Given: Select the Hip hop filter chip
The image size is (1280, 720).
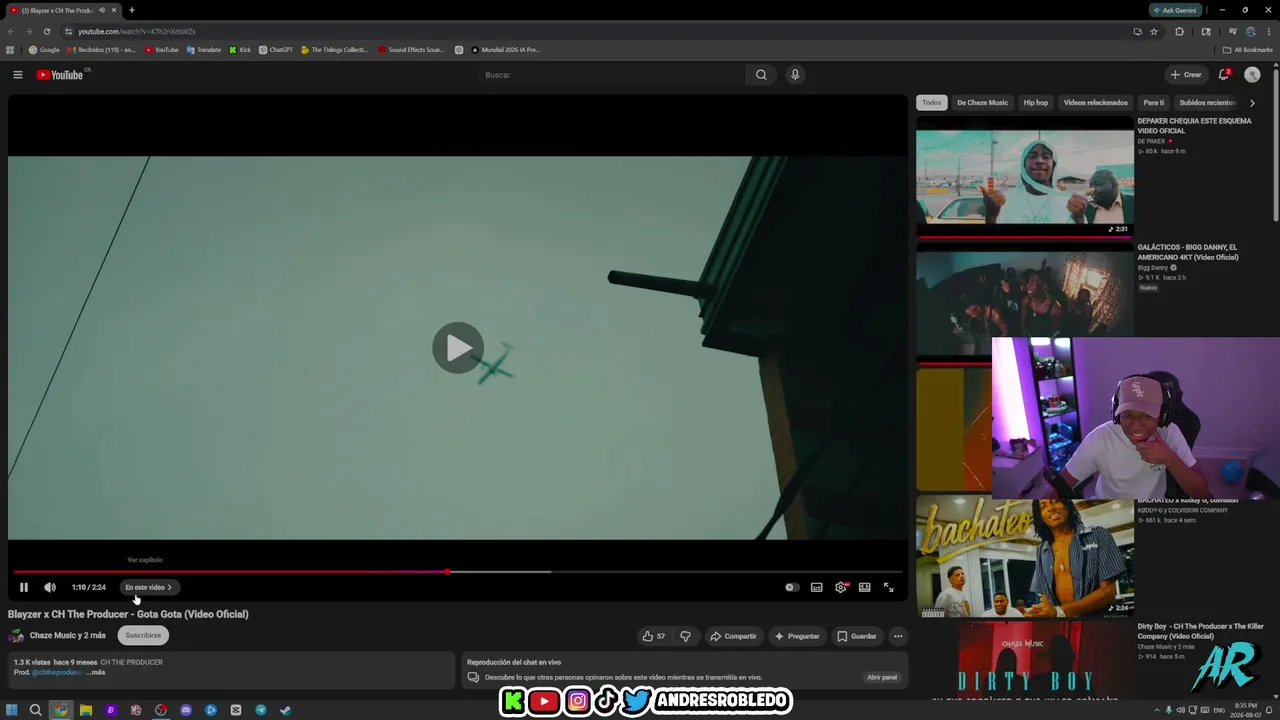Looking at the screenshot, I should point(1036,103).
